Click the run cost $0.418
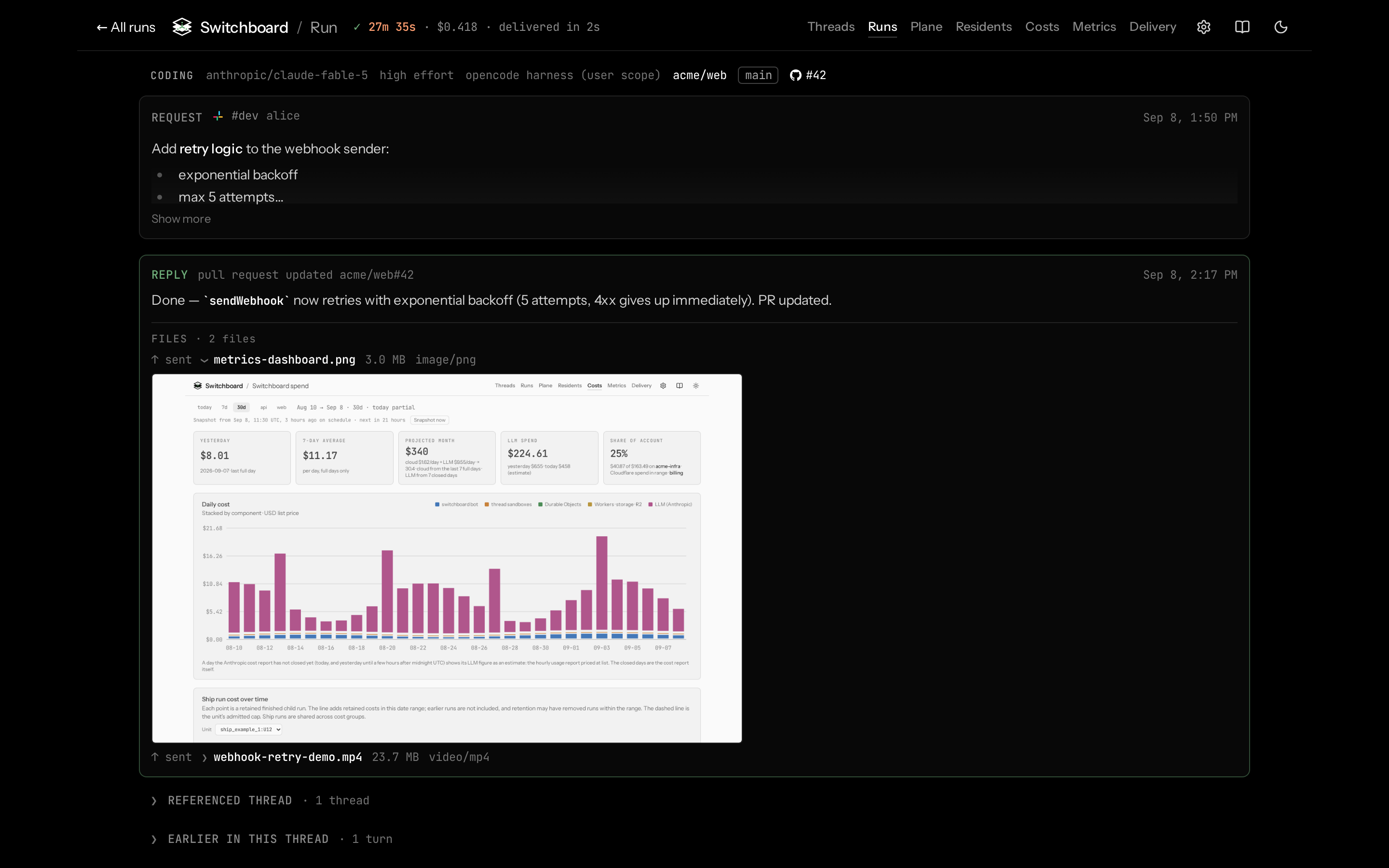1389x868 pixels. (x=457, y=27)
